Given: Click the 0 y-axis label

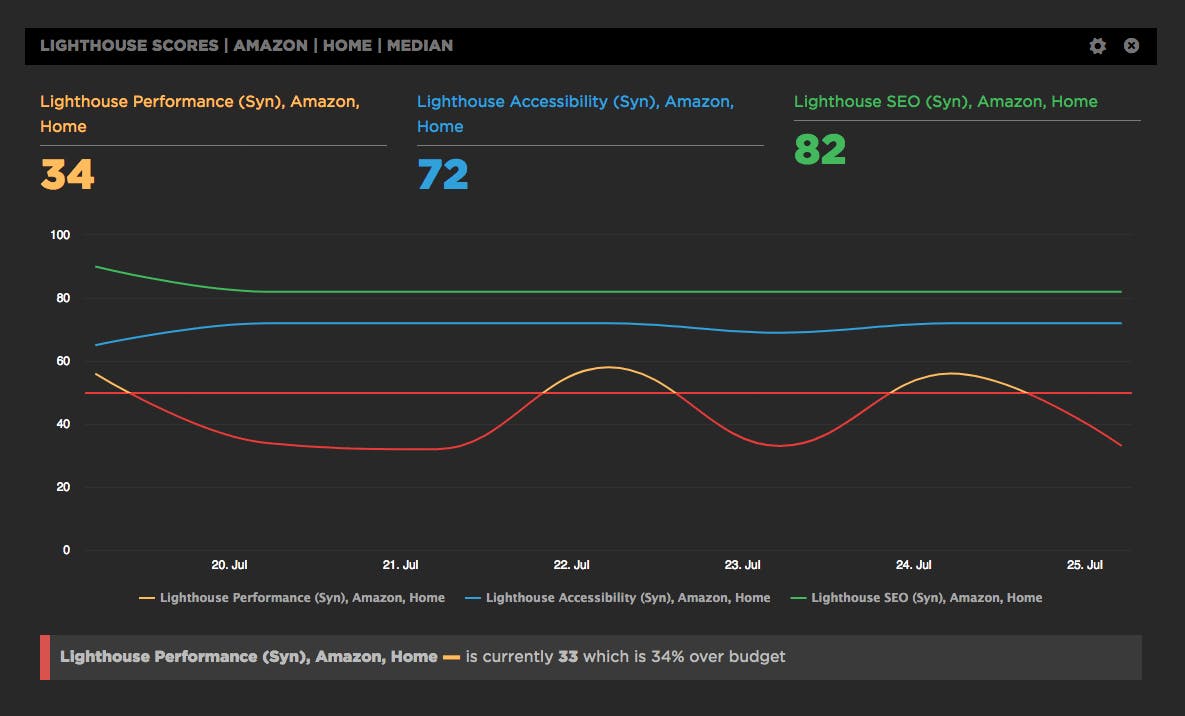Looking at the screenshot, I should pyautogui.click(x=67, y=550).
